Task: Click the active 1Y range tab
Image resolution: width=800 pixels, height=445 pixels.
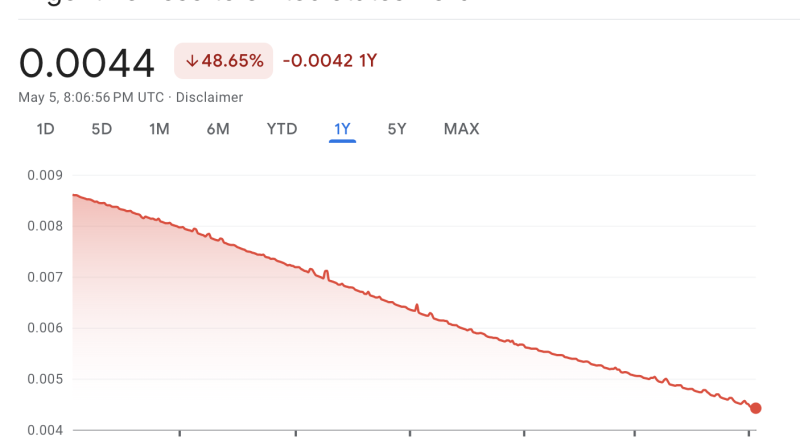Action: 342,129
